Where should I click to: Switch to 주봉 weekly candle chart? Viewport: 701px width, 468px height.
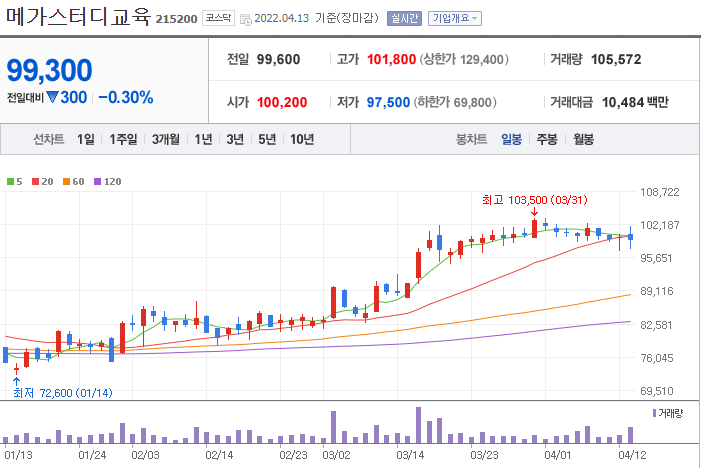pyautogui.click(x=547, y=139)
